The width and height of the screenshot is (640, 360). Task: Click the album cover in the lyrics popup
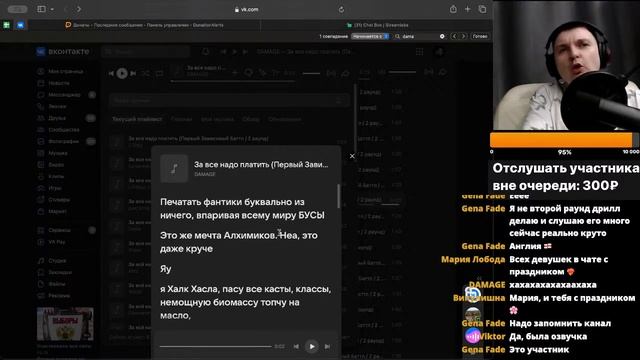click(174, 168)
